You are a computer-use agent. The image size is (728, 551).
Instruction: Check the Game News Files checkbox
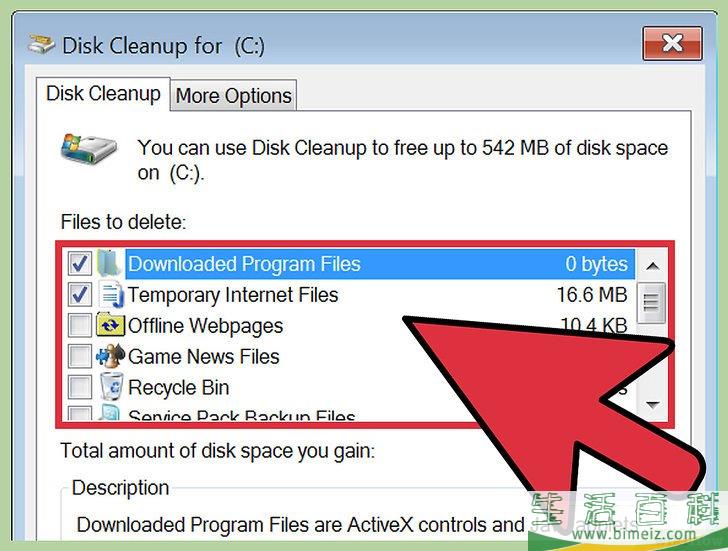pos(80,356)
